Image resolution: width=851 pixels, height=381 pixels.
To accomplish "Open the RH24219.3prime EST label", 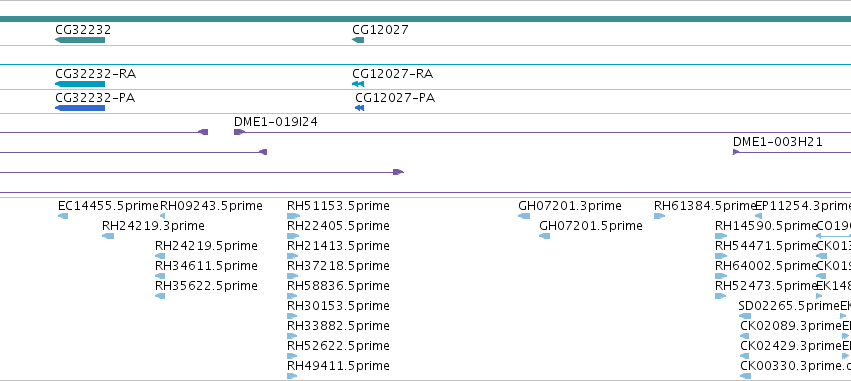I will (x=153, y=226).
